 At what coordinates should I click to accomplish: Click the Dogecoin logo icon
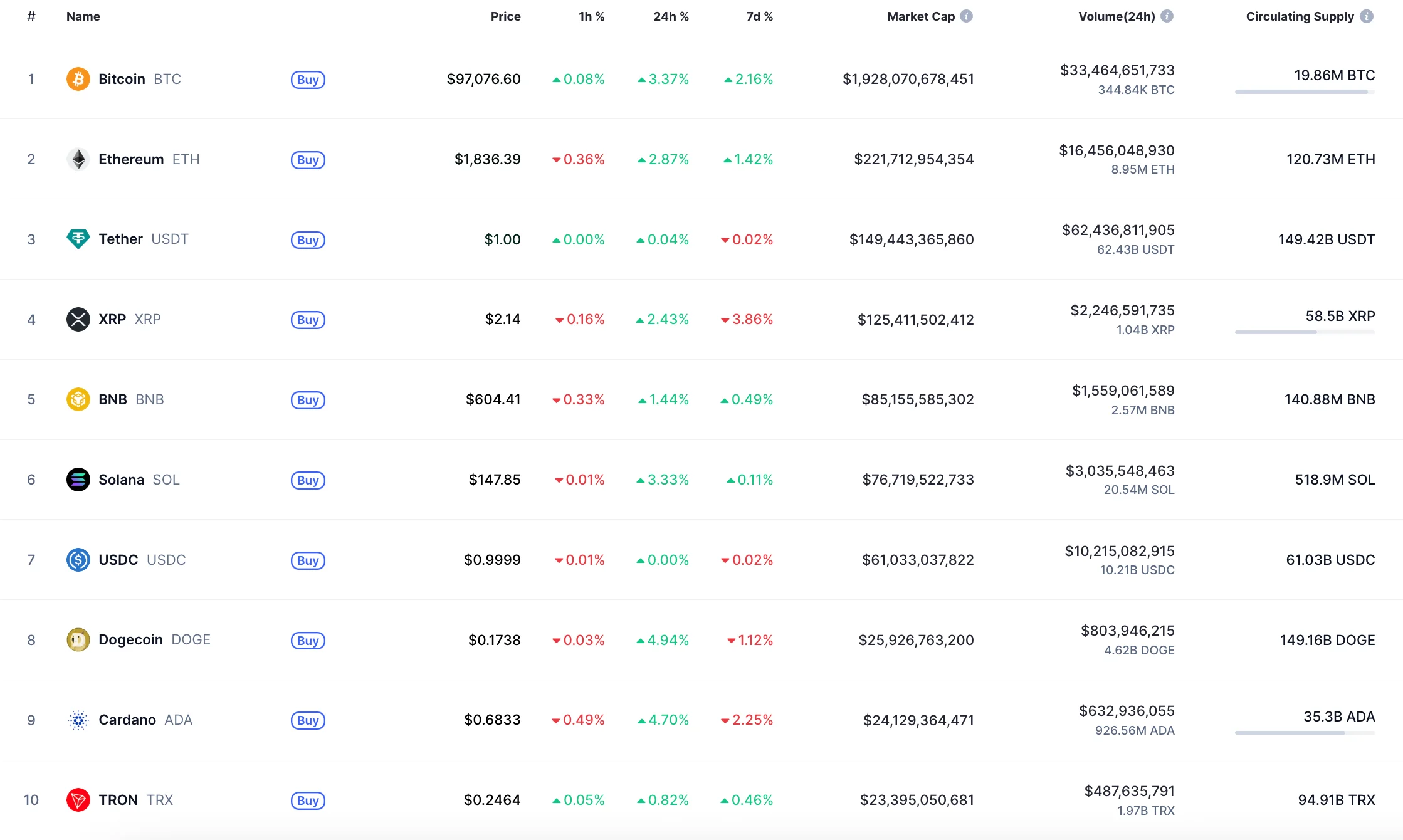[x=78, y=639]
